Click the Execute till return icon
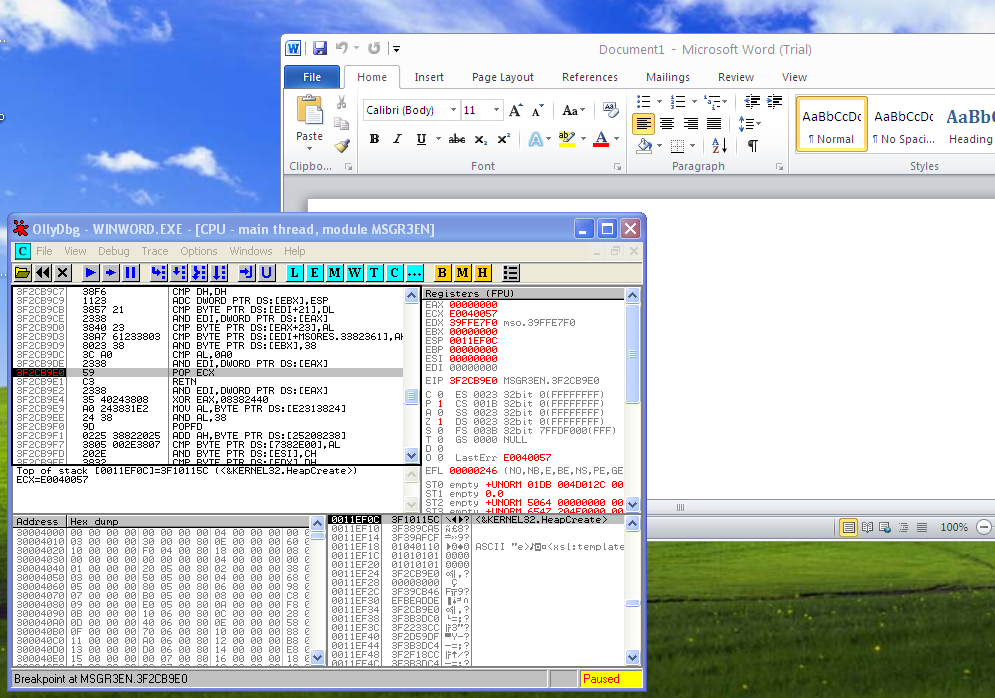 [x=246, y=273]
